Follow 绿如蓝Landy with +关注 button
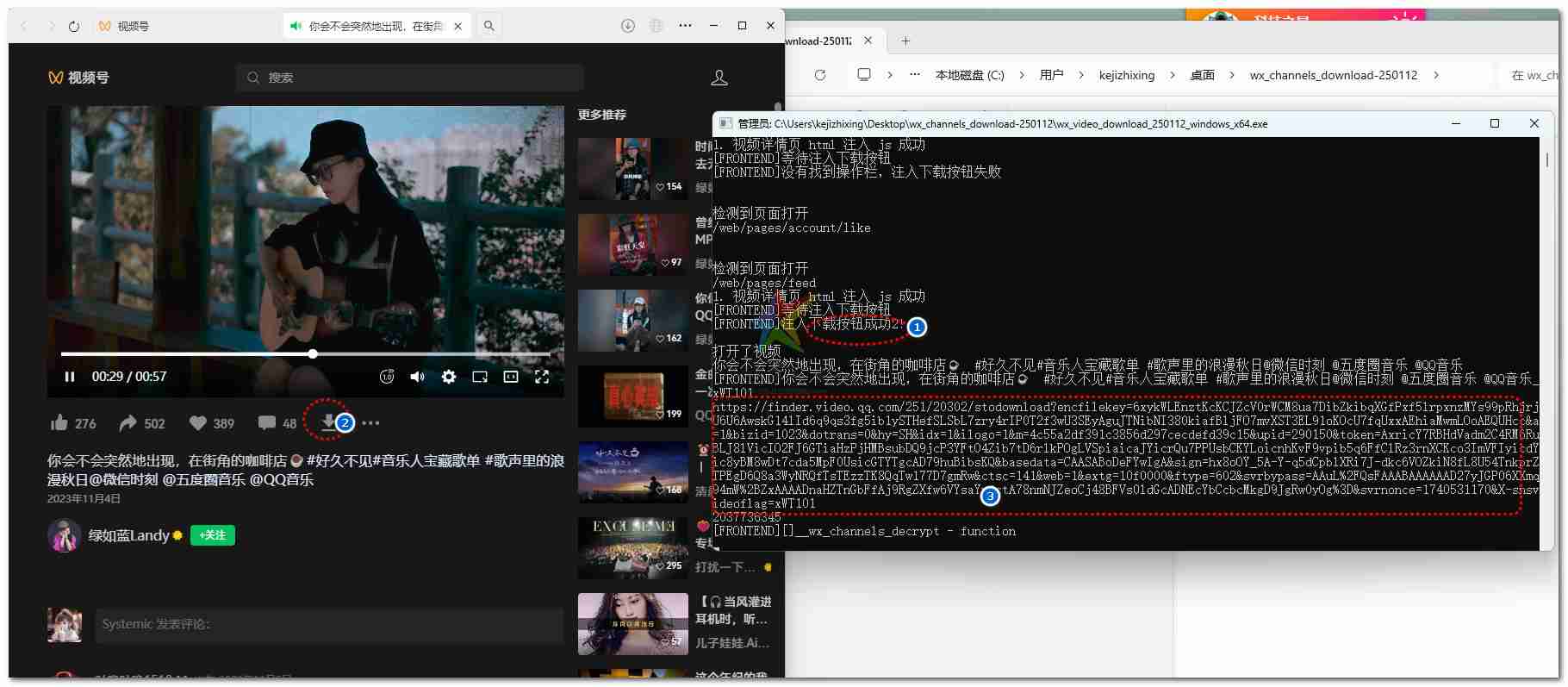 click(212, 535)
